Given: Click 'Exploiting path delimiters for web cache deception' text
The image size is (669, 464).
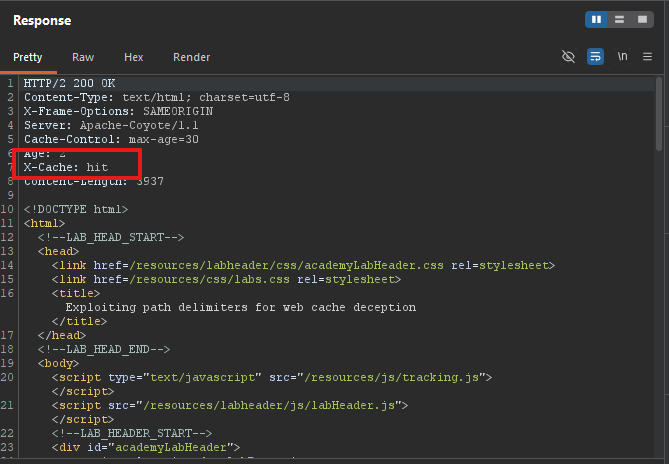Looking at the screenshot, I should (x=241, y=307).
